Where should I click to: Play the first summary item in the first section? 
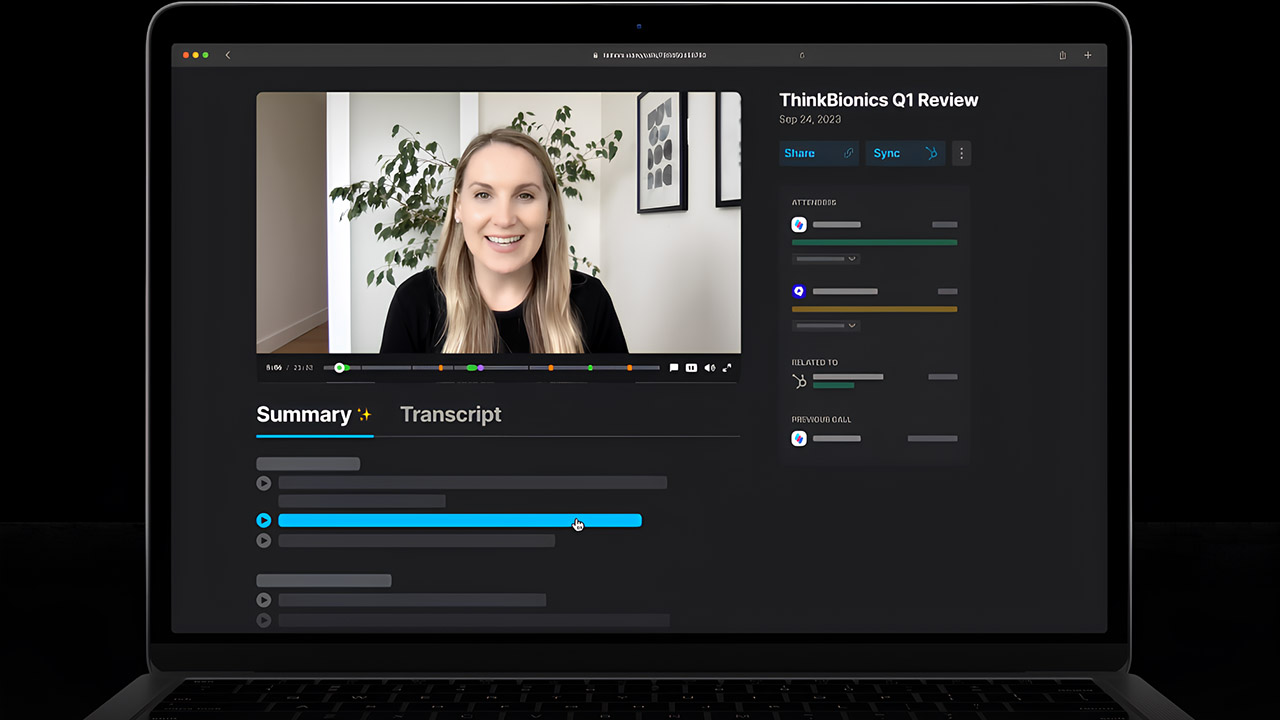coord(264,483)
